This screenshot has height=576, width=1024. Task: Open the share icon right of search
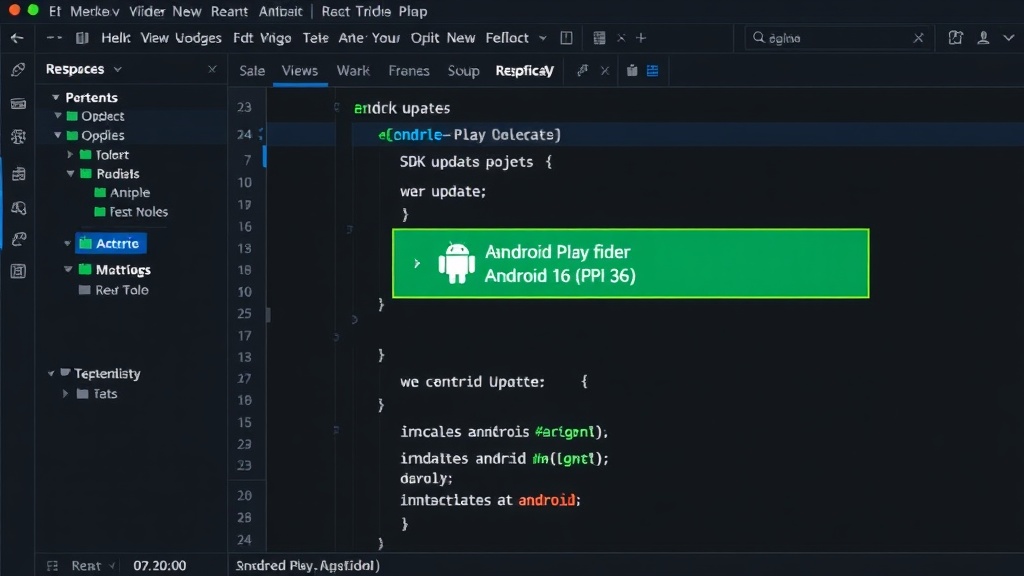coord(955,38)
